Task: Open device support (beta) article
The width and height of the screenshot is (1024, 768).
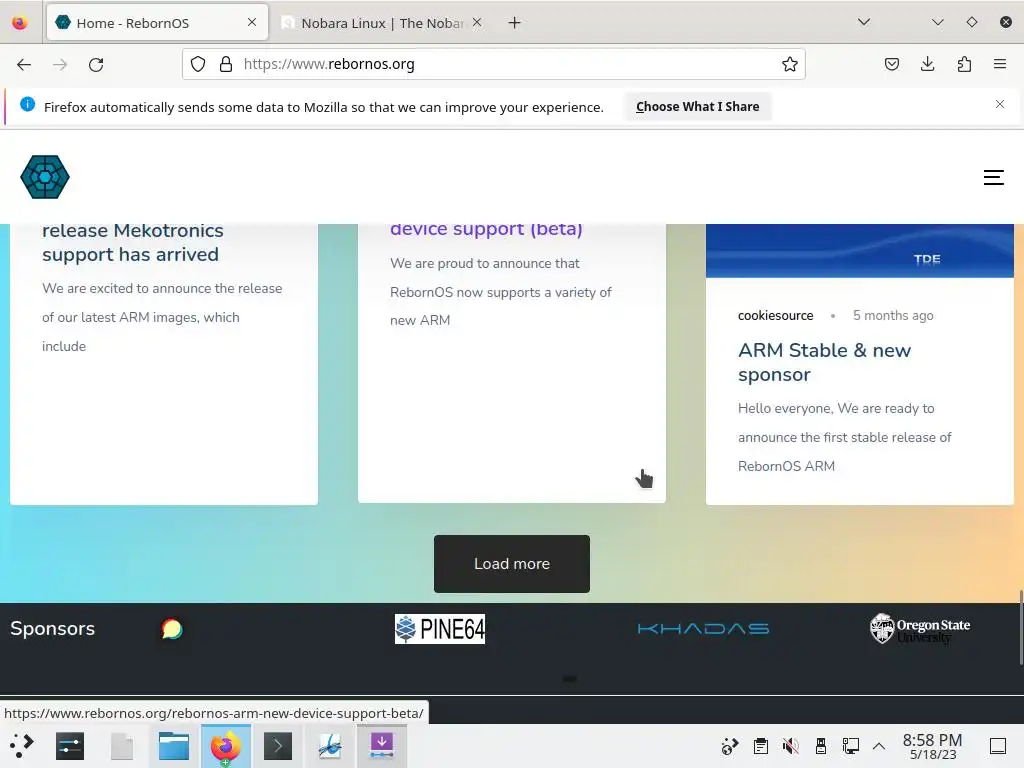Action: (x=486, y=230)
